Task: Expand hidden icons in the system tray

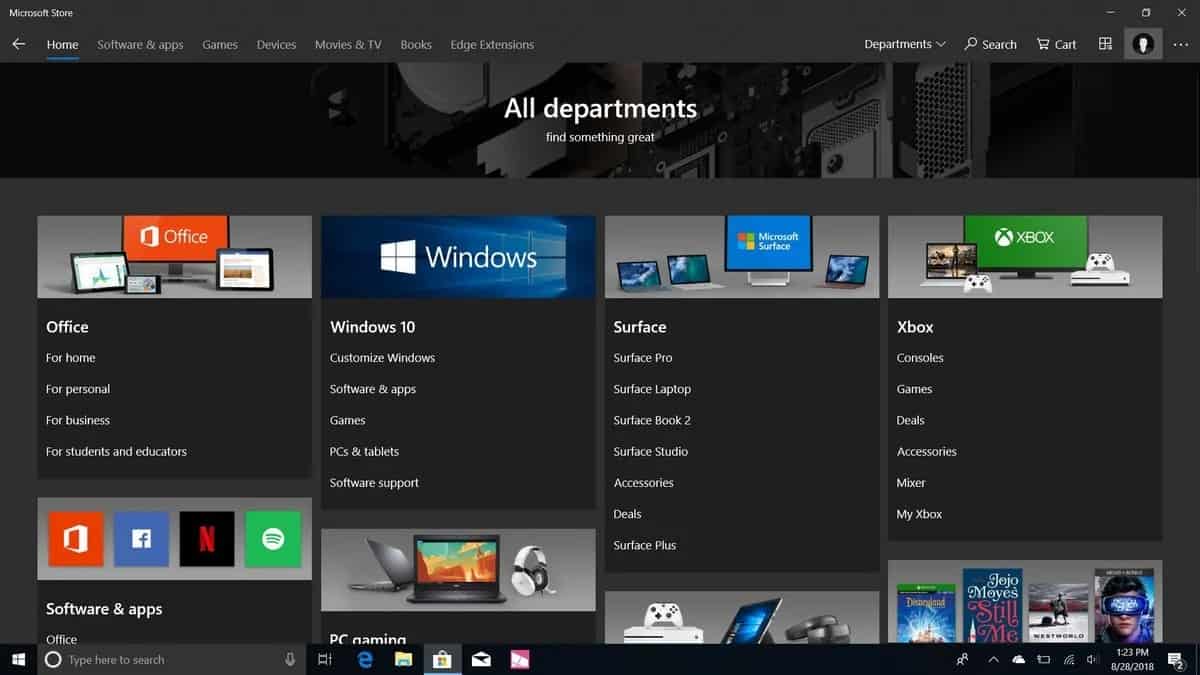Action: pos(993,659)
